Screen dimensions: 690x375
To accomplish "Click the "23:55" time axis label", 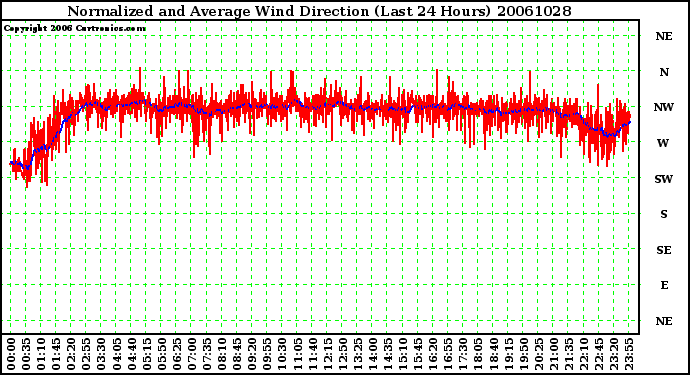I will 629,354.
